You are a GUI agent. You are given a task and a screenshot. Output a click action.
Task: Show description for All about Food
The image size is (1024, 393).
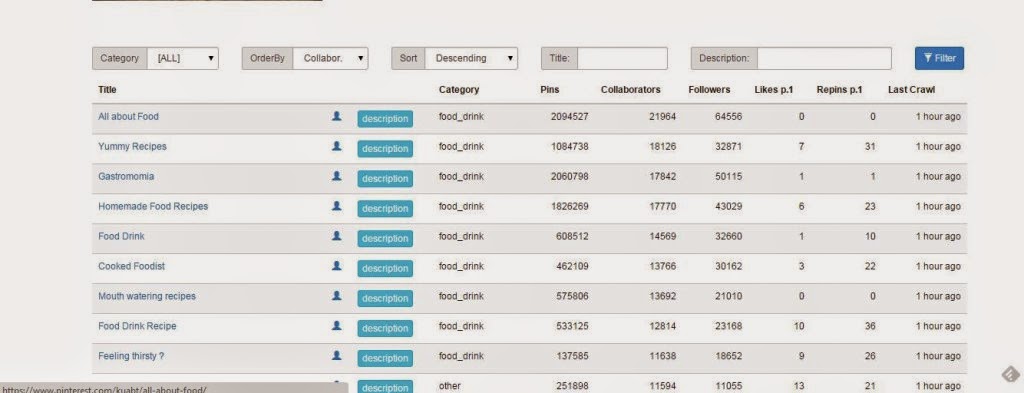pos(385,119)
